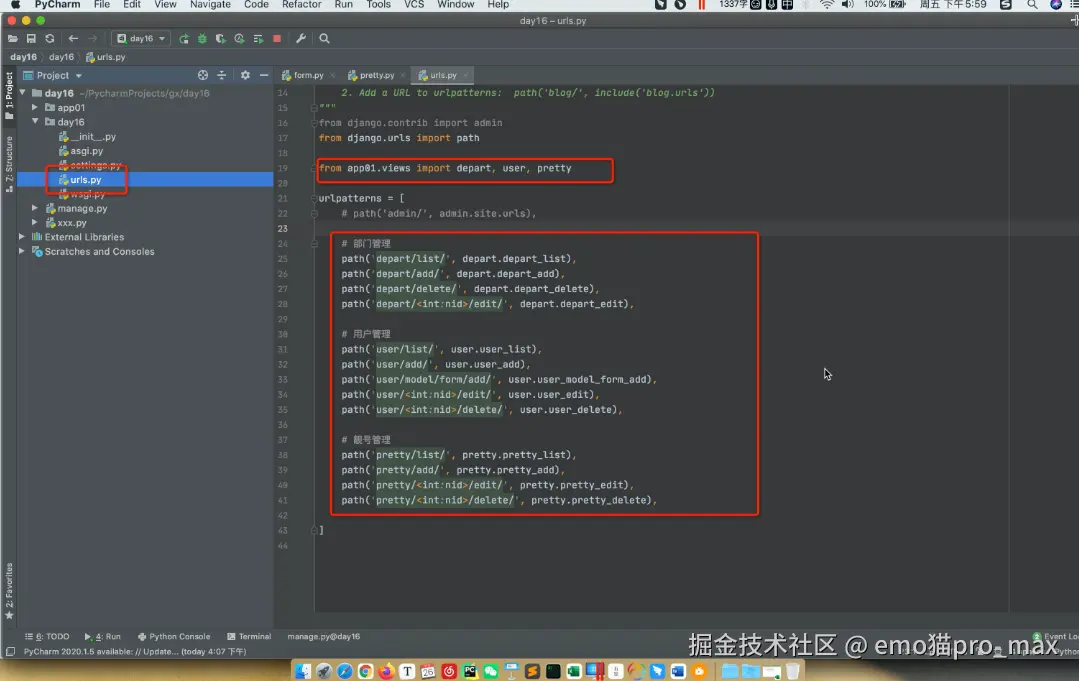Click the Run with Coverage icon
1079x681 pixels.
(x=221, y=39)
